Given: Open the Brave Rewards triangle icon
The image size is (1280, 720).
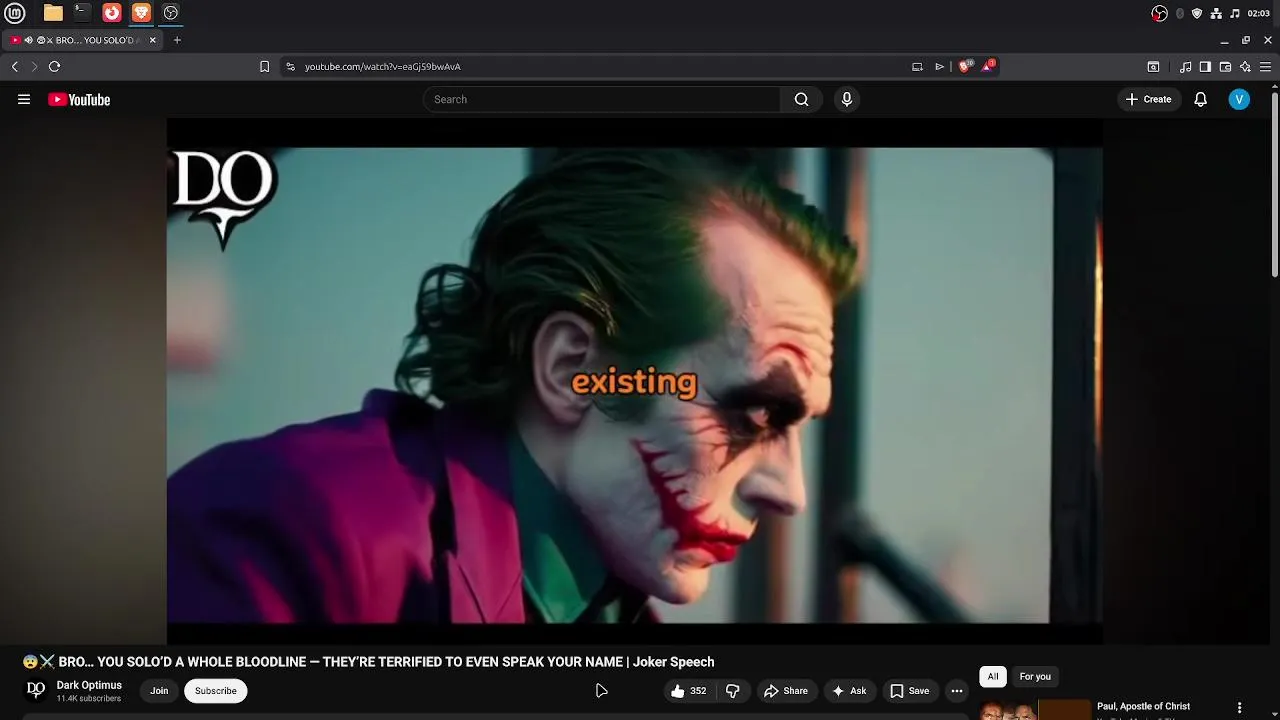Looking at the screenshot, I should [x=988, y=66].
